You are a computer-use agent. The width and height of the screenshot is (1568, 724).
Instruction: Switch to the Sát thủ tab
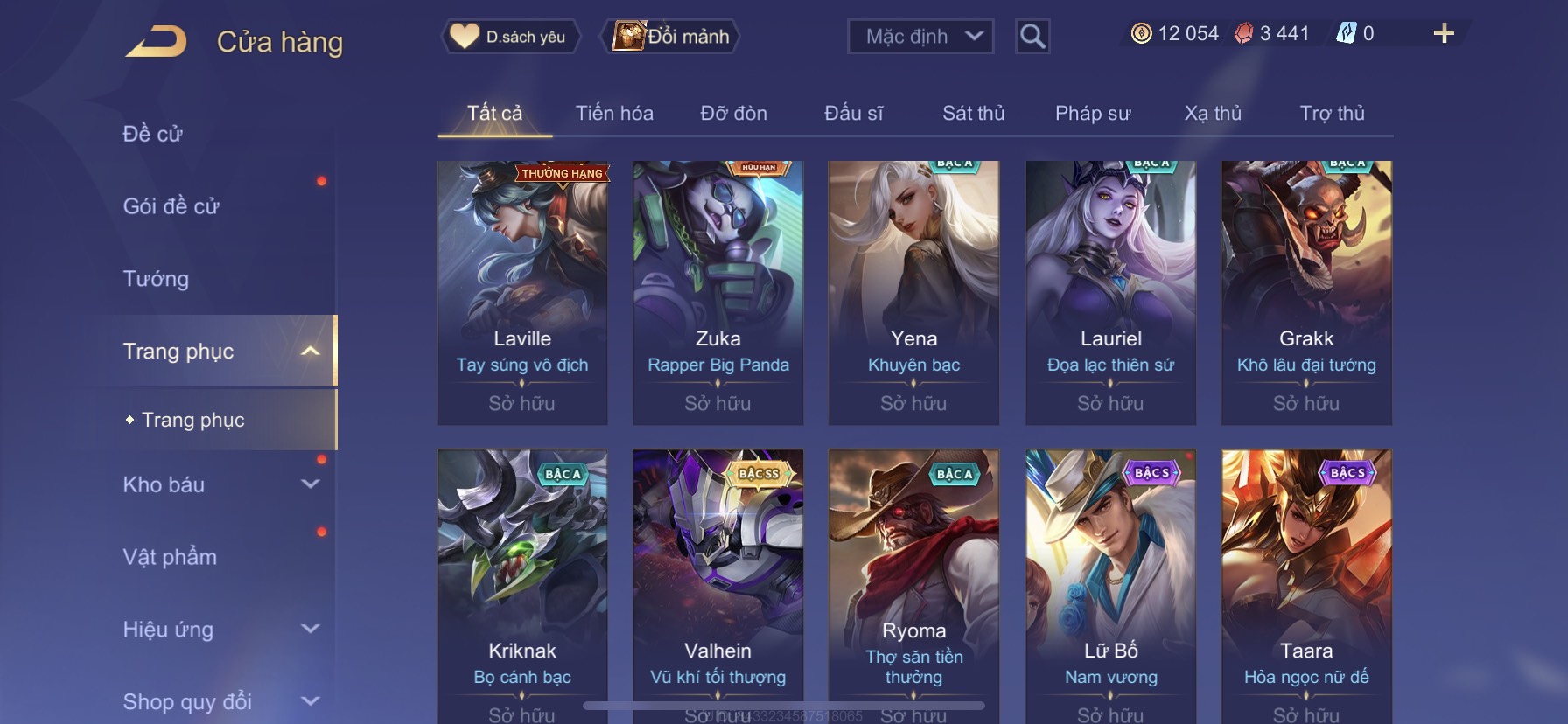[973, 114]
